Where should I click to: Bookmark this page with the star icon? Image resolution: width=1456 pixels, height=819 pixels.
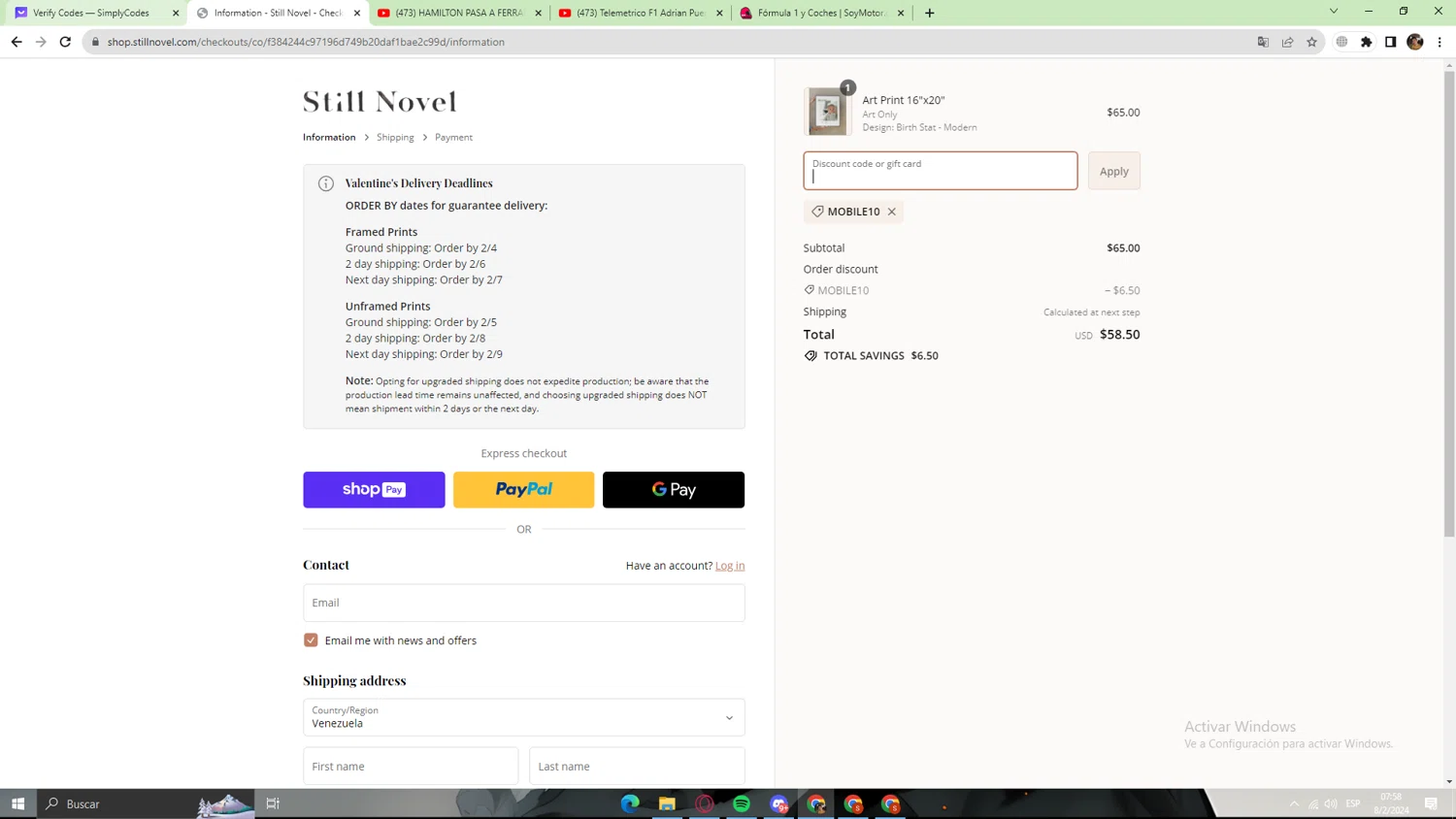[1311, 42]
